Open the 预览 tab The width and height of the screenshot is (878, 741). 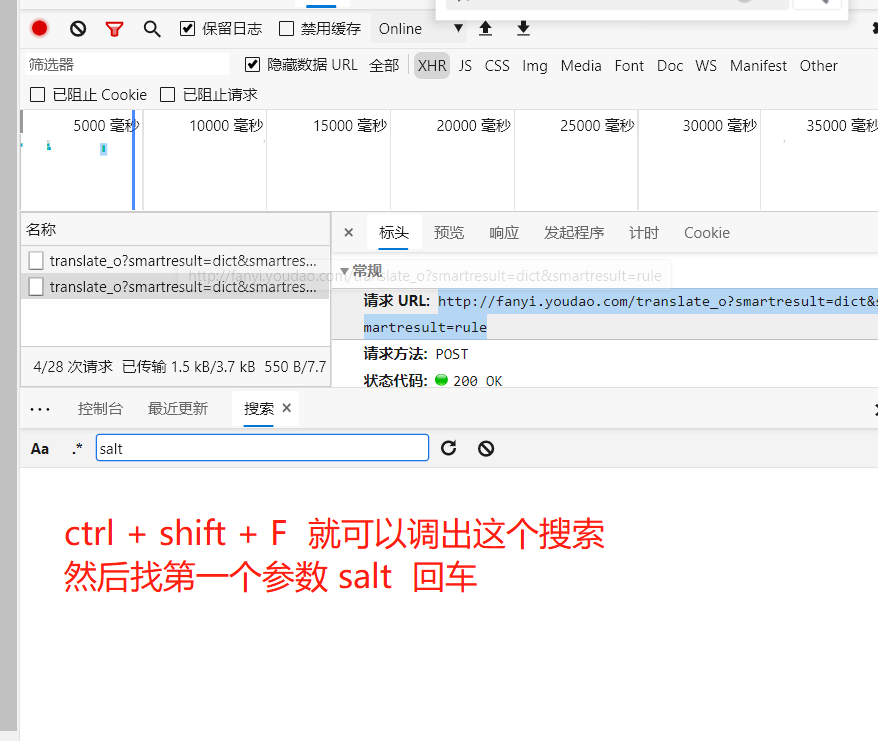(x=449, y=232)
